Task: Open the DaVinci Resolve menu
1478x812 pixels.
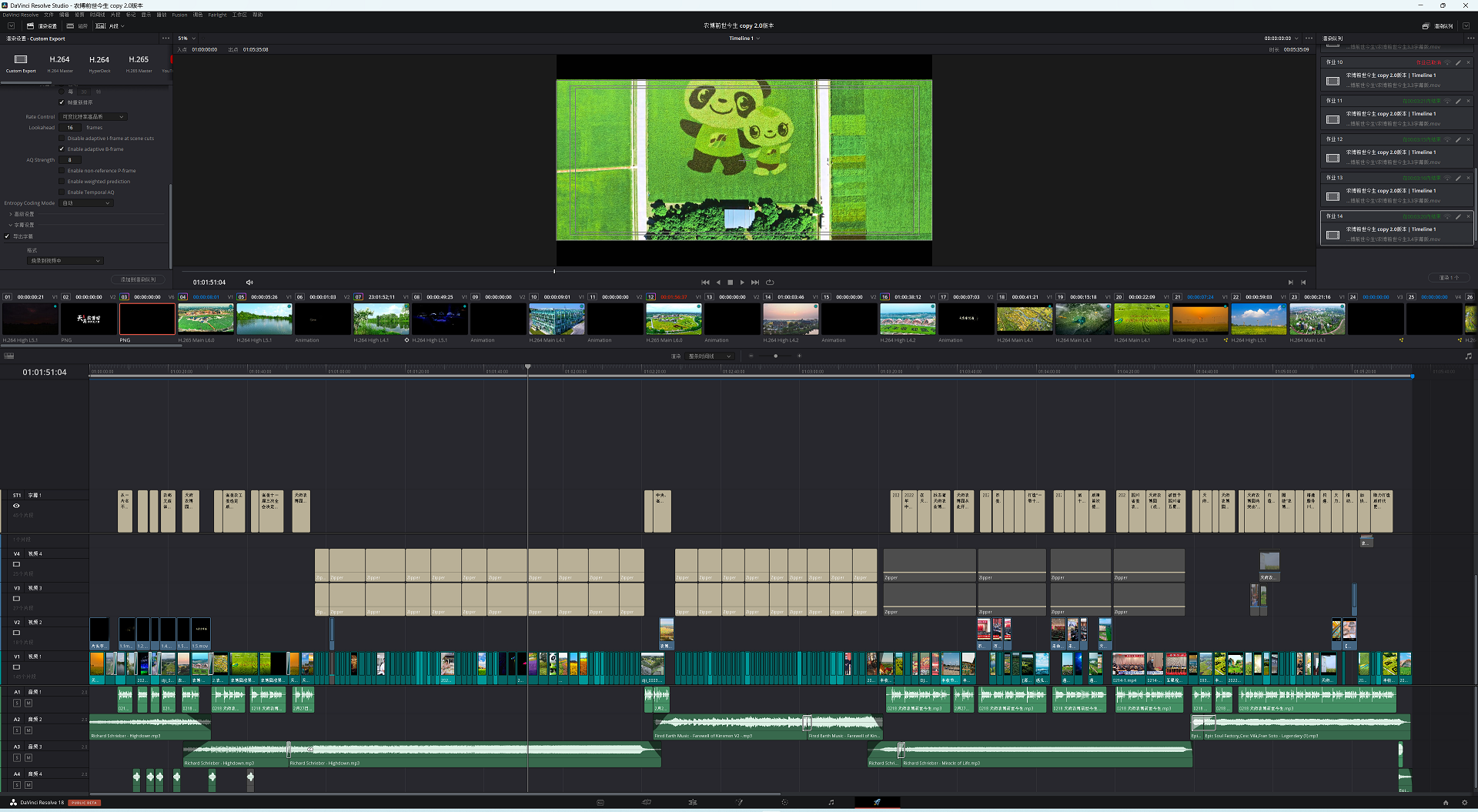Action: 20,15
